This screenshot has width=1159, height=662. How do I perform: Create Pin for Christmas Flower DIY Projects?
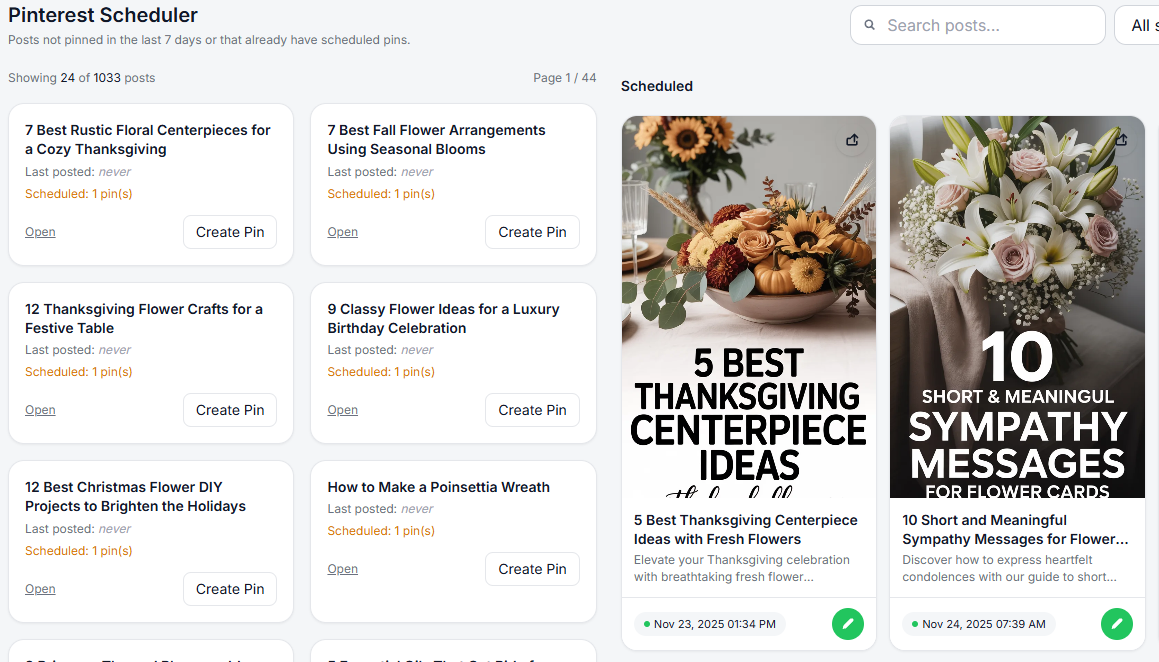tap(229, 588)
